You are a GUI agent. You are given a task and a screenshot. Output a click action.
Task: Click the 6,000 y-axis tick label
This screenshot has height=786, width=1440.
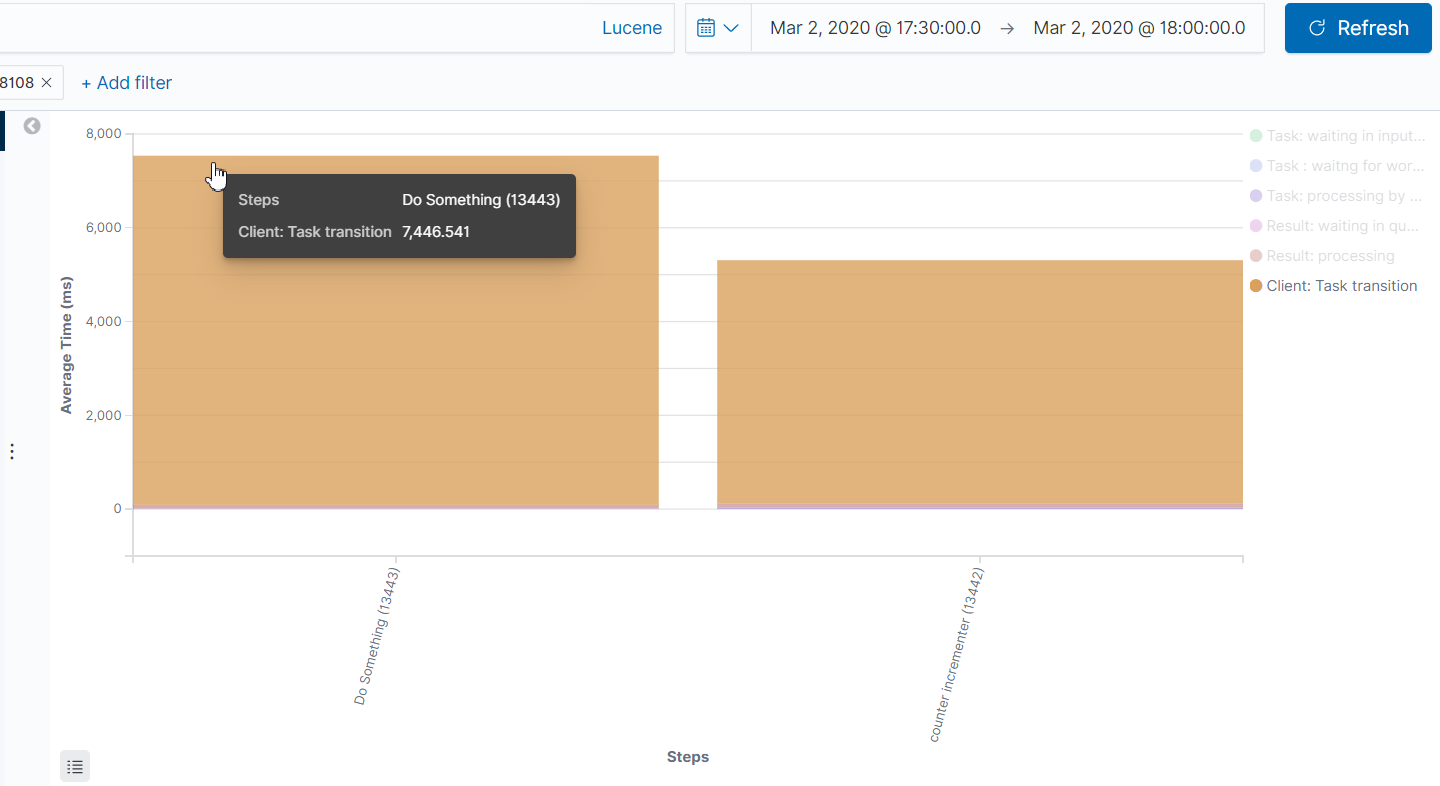pyautogui.click(x=103, y=228)
